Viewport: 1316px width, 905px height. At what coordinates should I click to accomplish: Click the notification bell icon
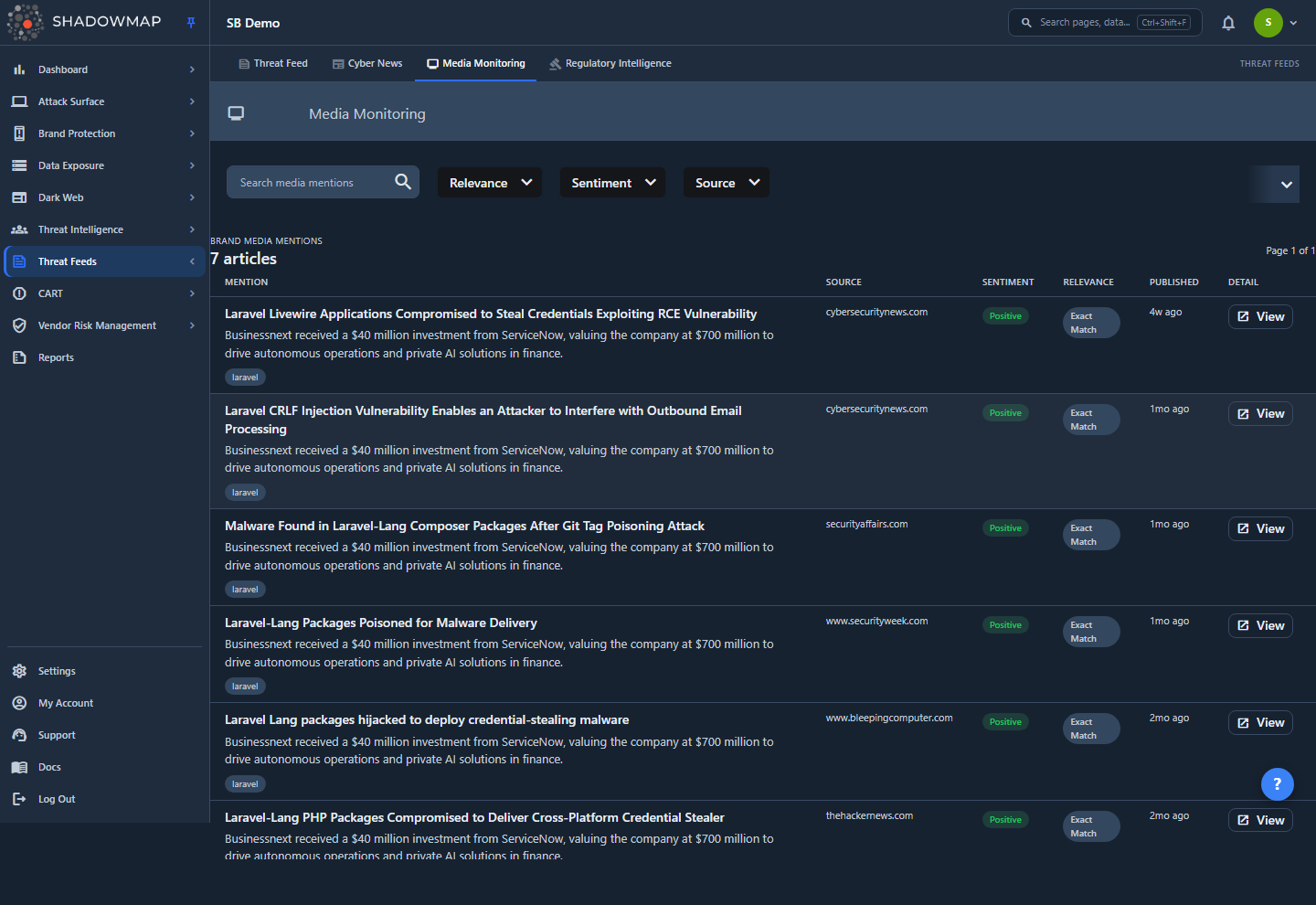tap(1228, 23)
